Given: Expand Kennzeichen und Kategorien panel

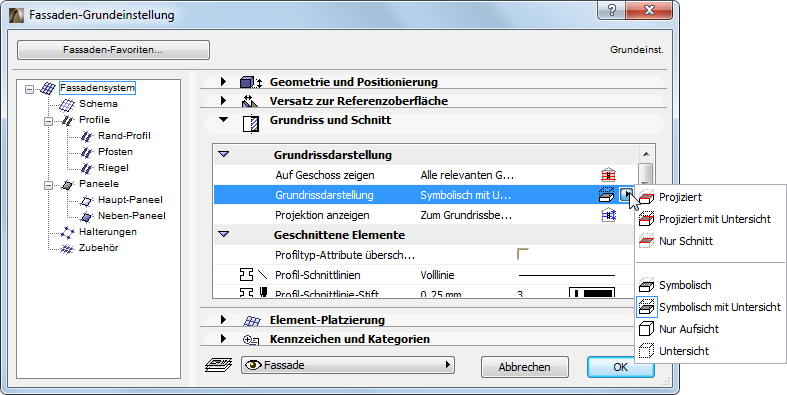Looking at the screenshot, I should coord(223,339).
